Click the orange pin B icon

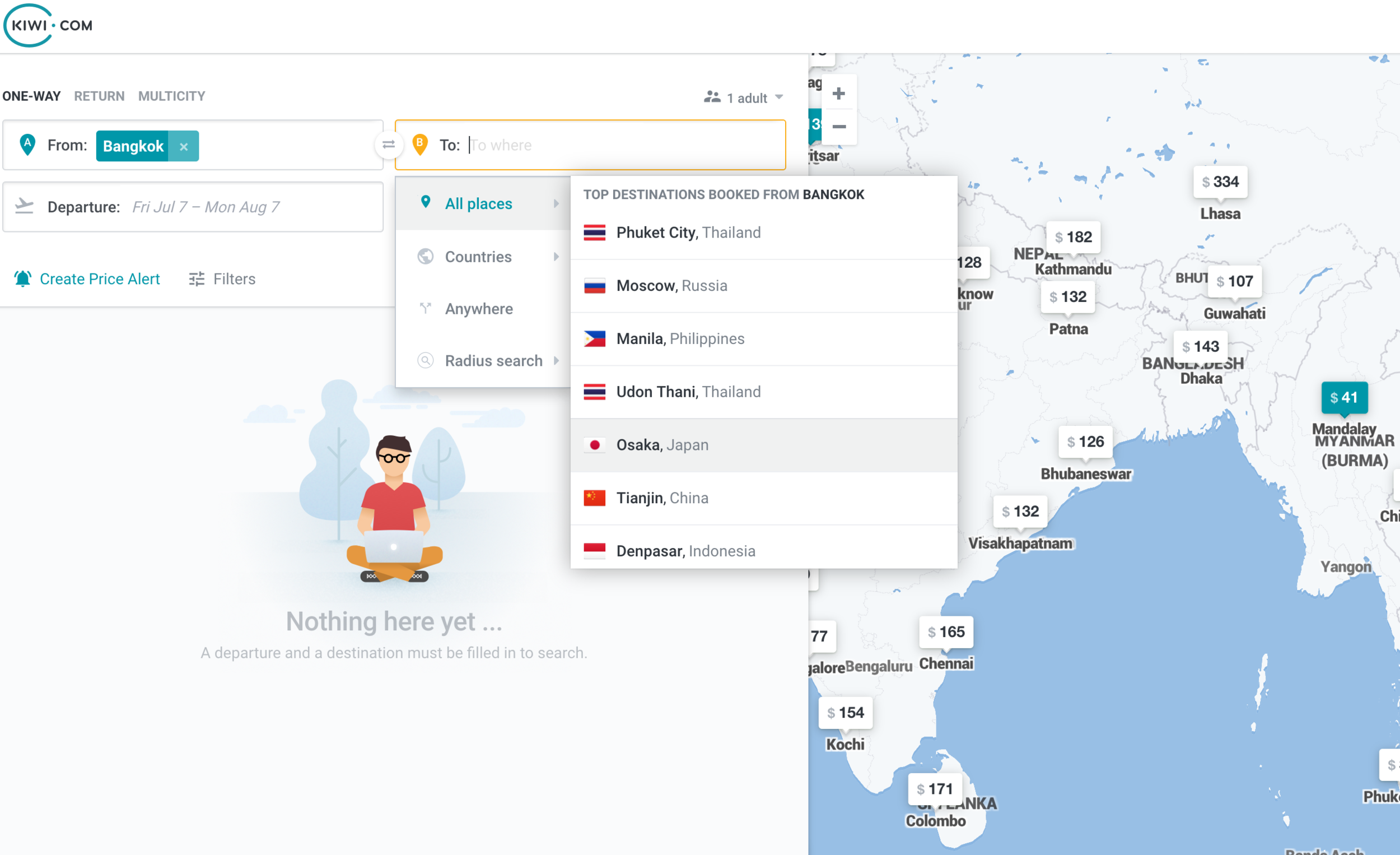(x=420, y=145)
